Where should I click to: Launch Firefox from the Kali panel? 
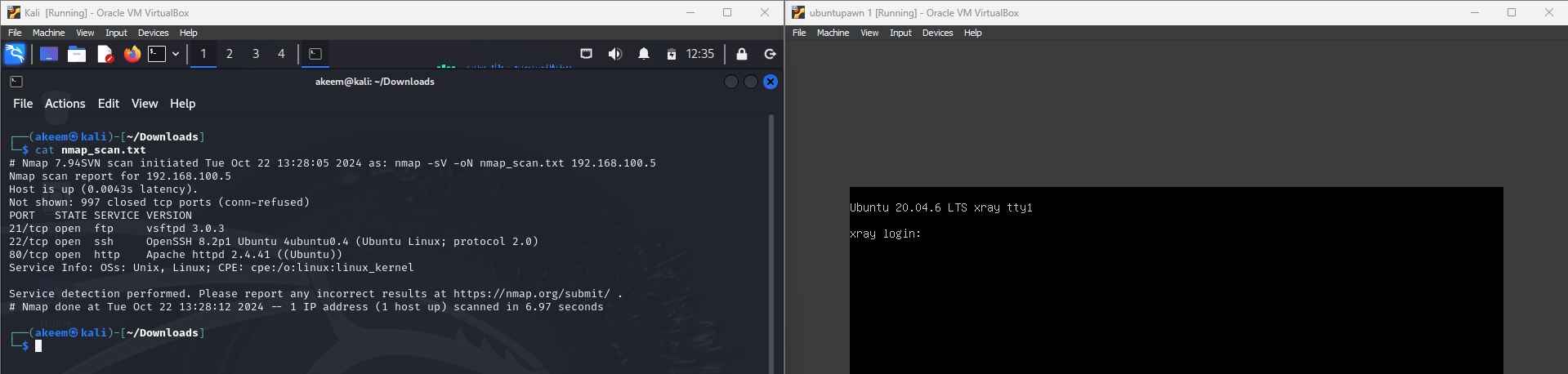(132, 54)
